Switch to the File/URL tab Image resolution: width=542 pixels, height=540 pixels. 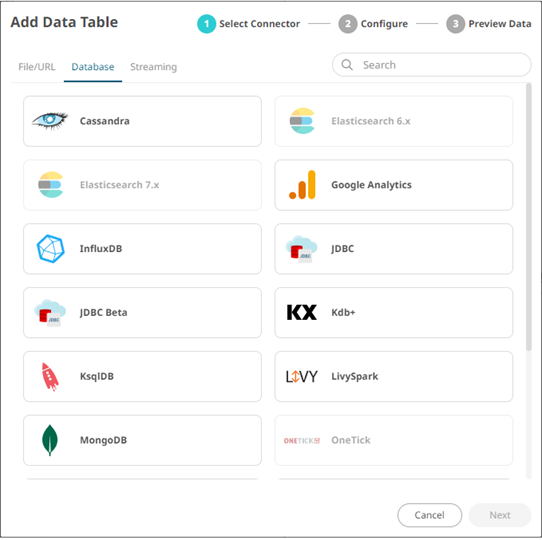pos(37,67)
